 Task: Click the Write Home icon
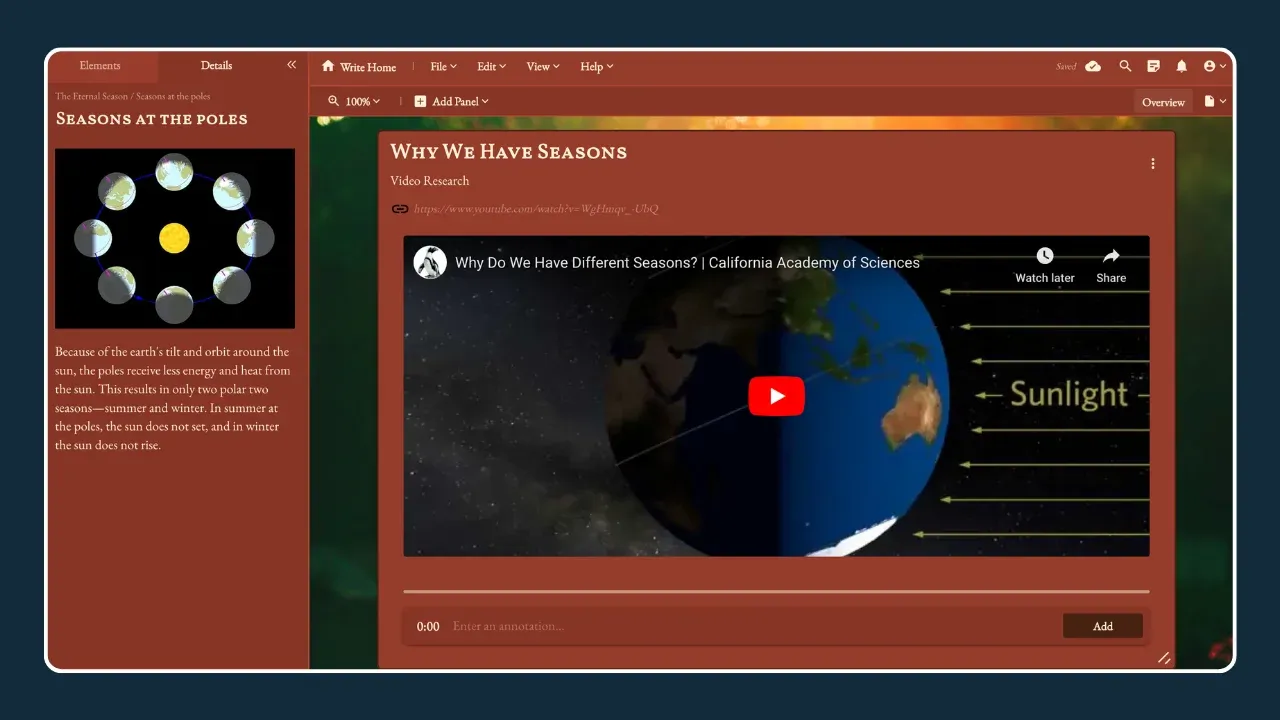click(x=328, y=66)
